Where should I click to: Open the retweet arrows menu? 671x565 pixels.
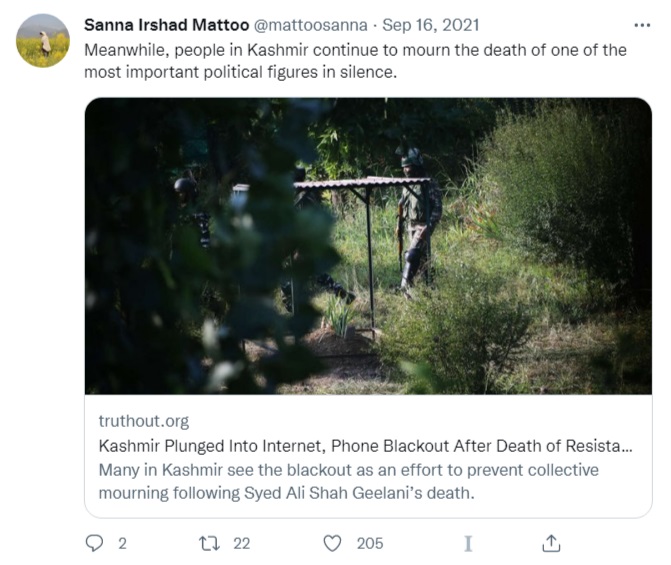pos(209,543)
